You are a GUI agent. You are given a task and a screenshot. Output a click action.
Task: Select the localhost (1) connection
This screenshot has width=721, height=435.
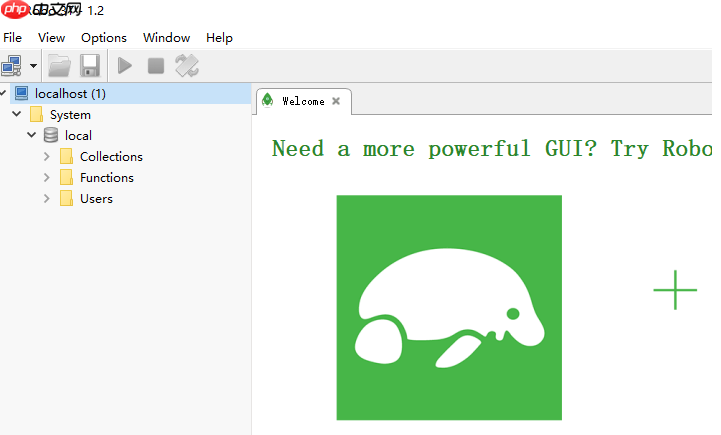pos(70,94)
